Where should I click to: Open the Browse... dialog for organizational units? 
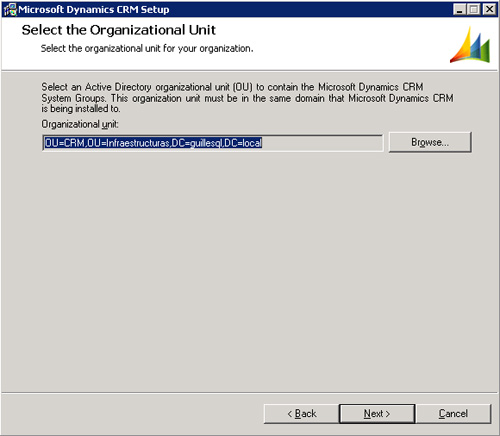tap(430, 142)
